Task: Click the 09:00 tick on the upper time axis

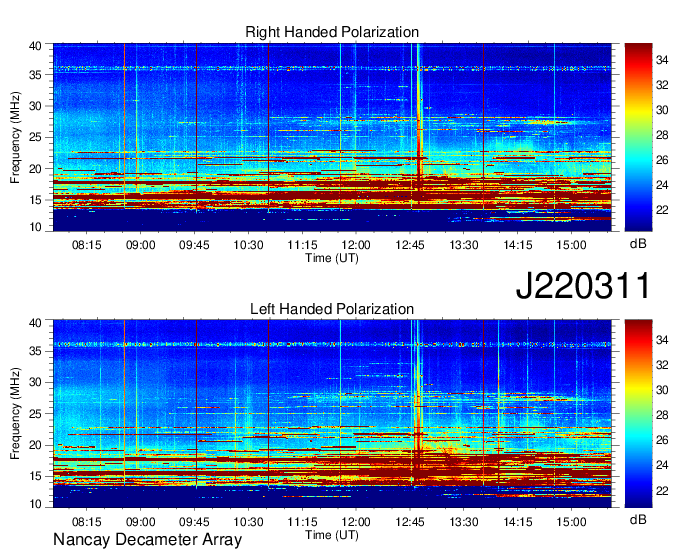Action: coord(141,245)
